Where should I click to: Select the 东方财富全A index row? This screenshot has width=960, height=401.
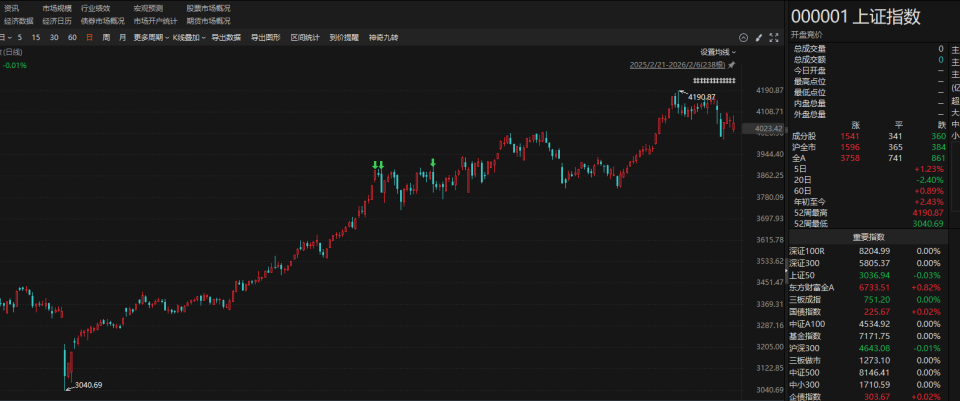coord(869,287)
